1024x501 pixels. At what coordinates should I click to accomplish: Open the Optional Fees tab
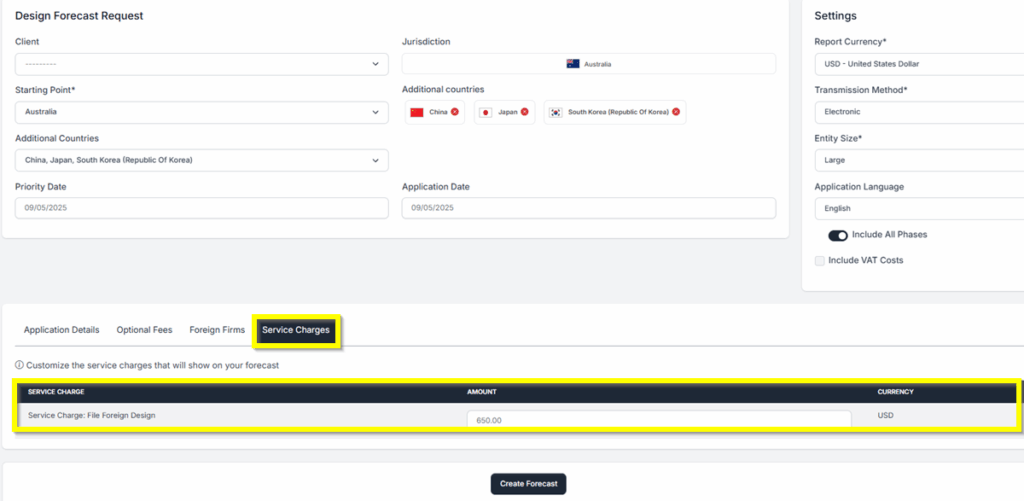tap(144, 330)
